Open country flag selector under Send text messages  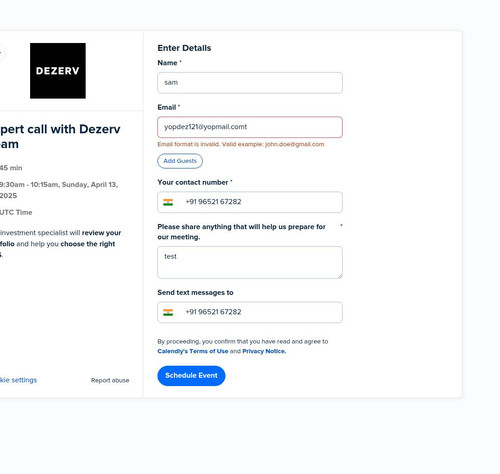pyautogui.click(x=168, y=312)
